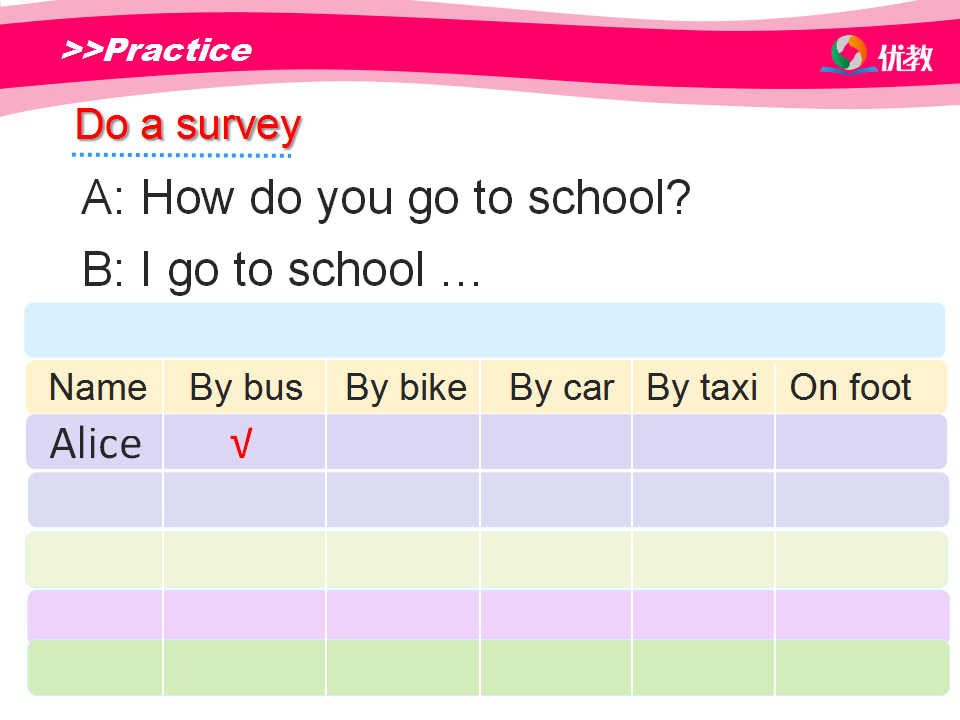Screen dimensions: 960x720
Task: Tick the By car cell in Alice's row
Action: point(556,443)
